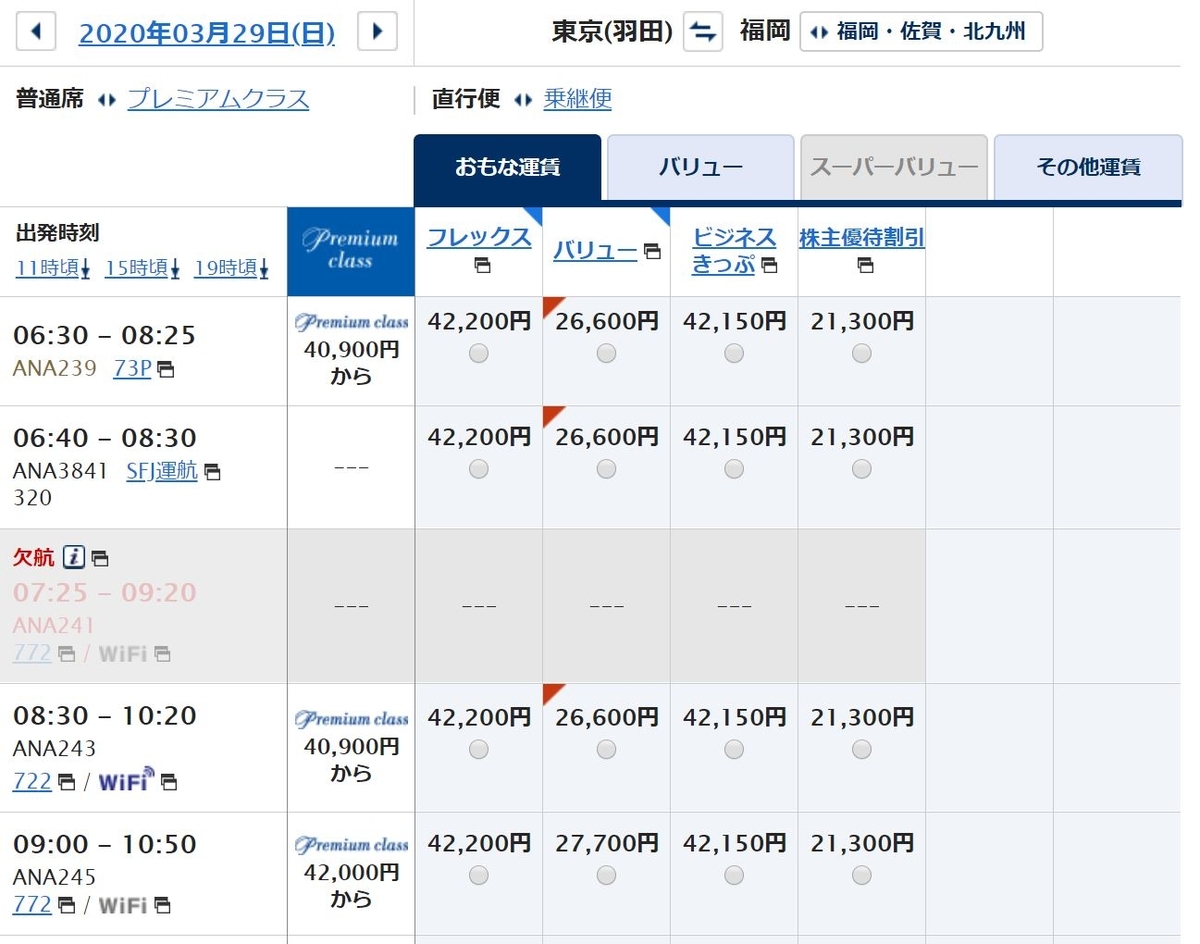This screenshot has height=944, width=1200.
Task: Open popup icon under フレックス header
Action: tap(482, 265)
